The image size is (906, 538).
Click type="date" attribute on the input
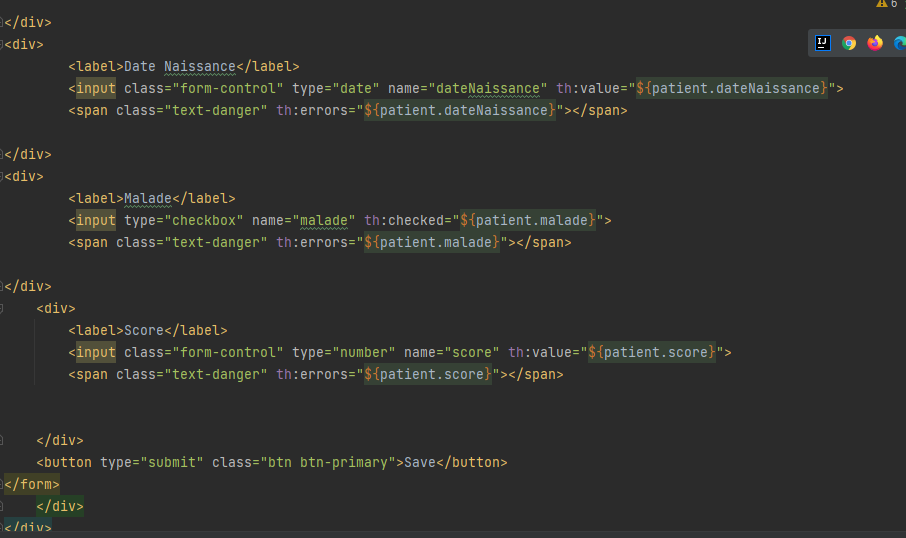pyautogui.click(x=335, y=88)
